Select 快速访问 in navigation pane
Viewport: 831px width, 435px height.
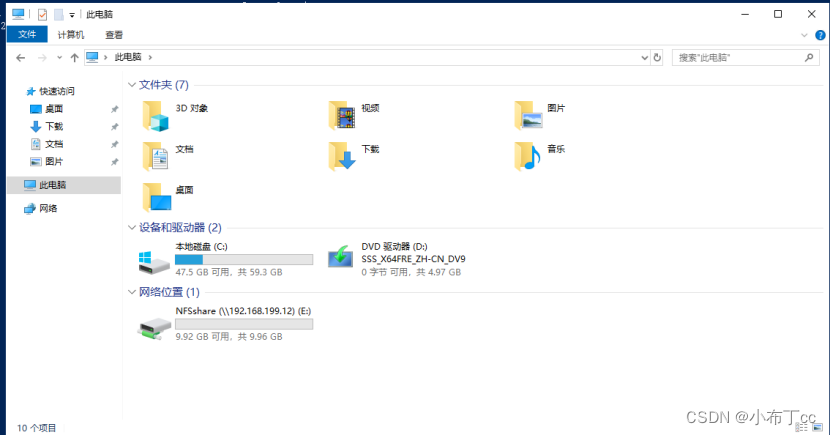(x=57, y=91)
